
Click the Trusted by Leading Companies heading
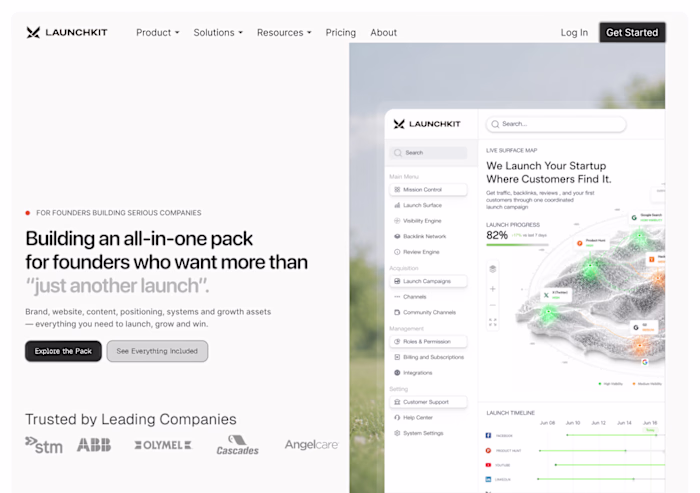pyautogui.click(x=131, y=419)
